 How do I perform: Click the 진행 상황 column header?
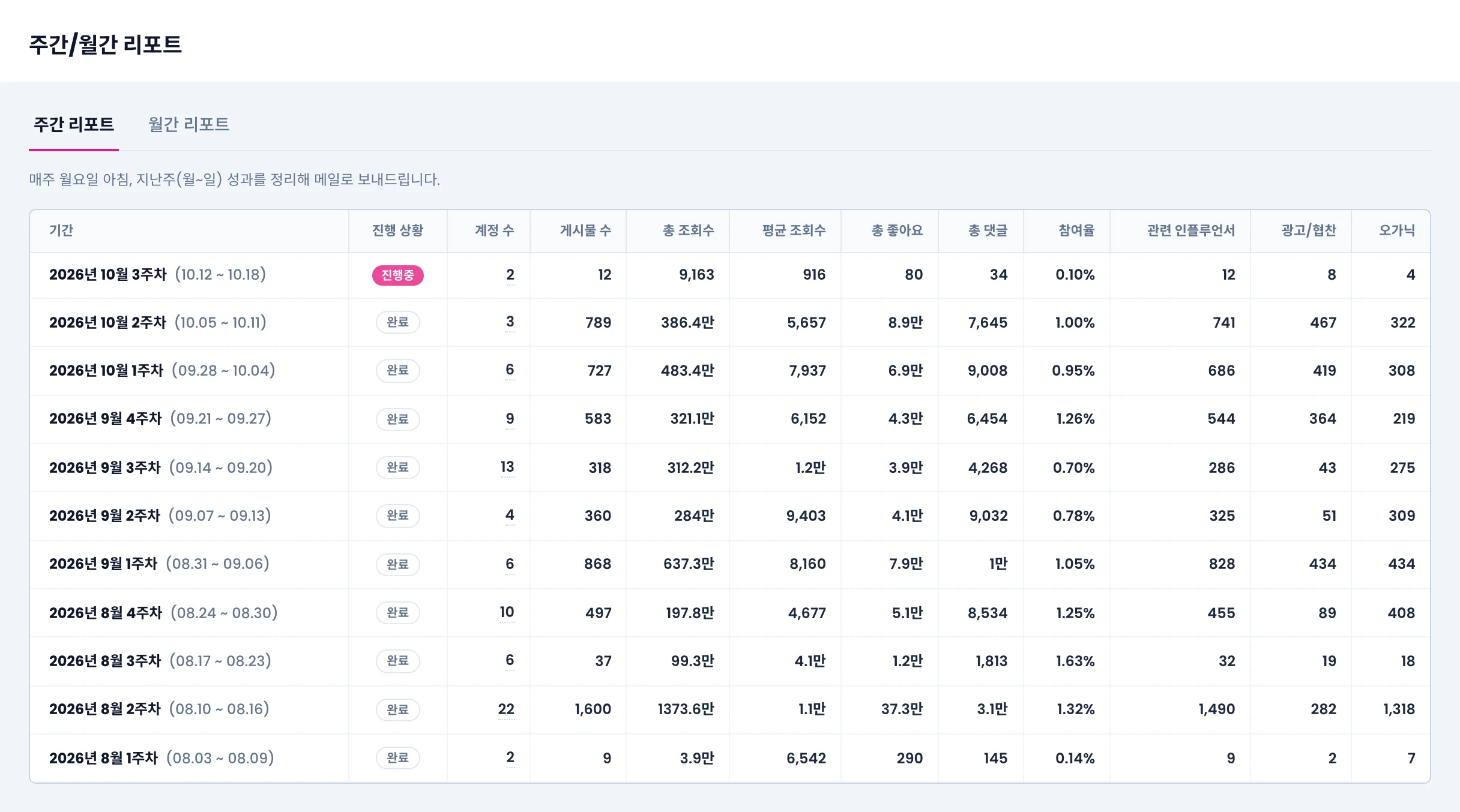[x=397, y=230]
